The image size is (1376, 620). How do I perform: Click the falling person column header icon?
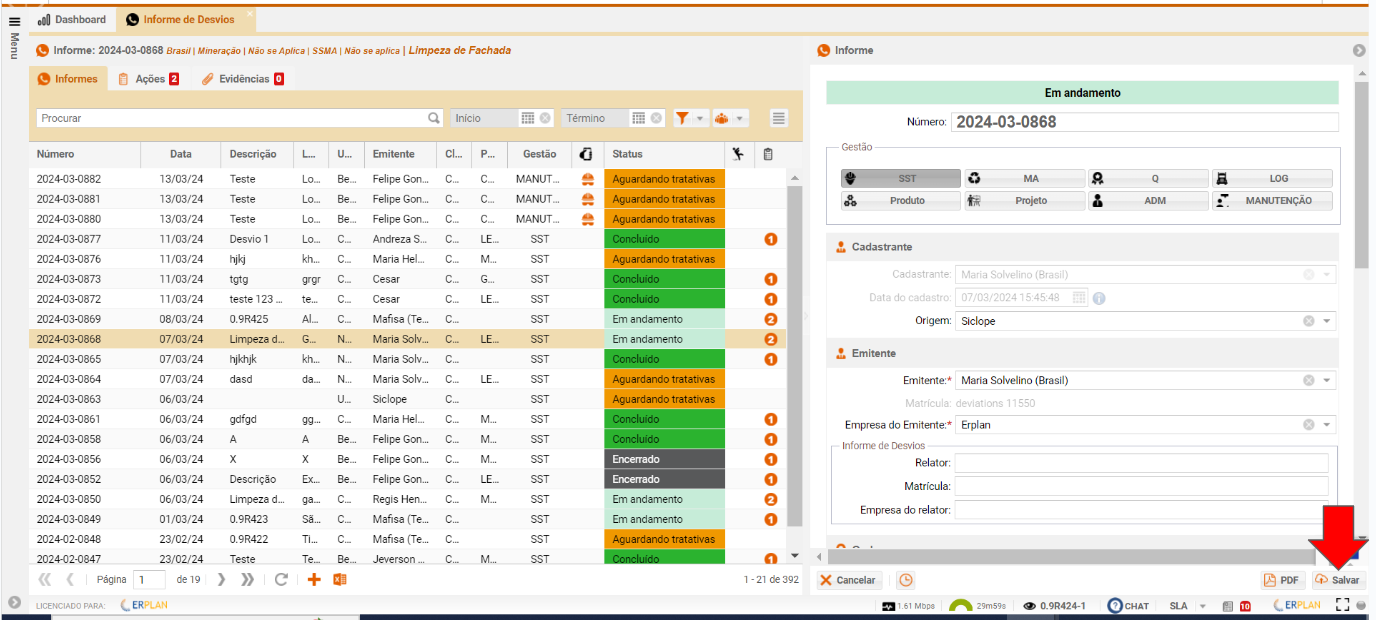tap(738, 154)
